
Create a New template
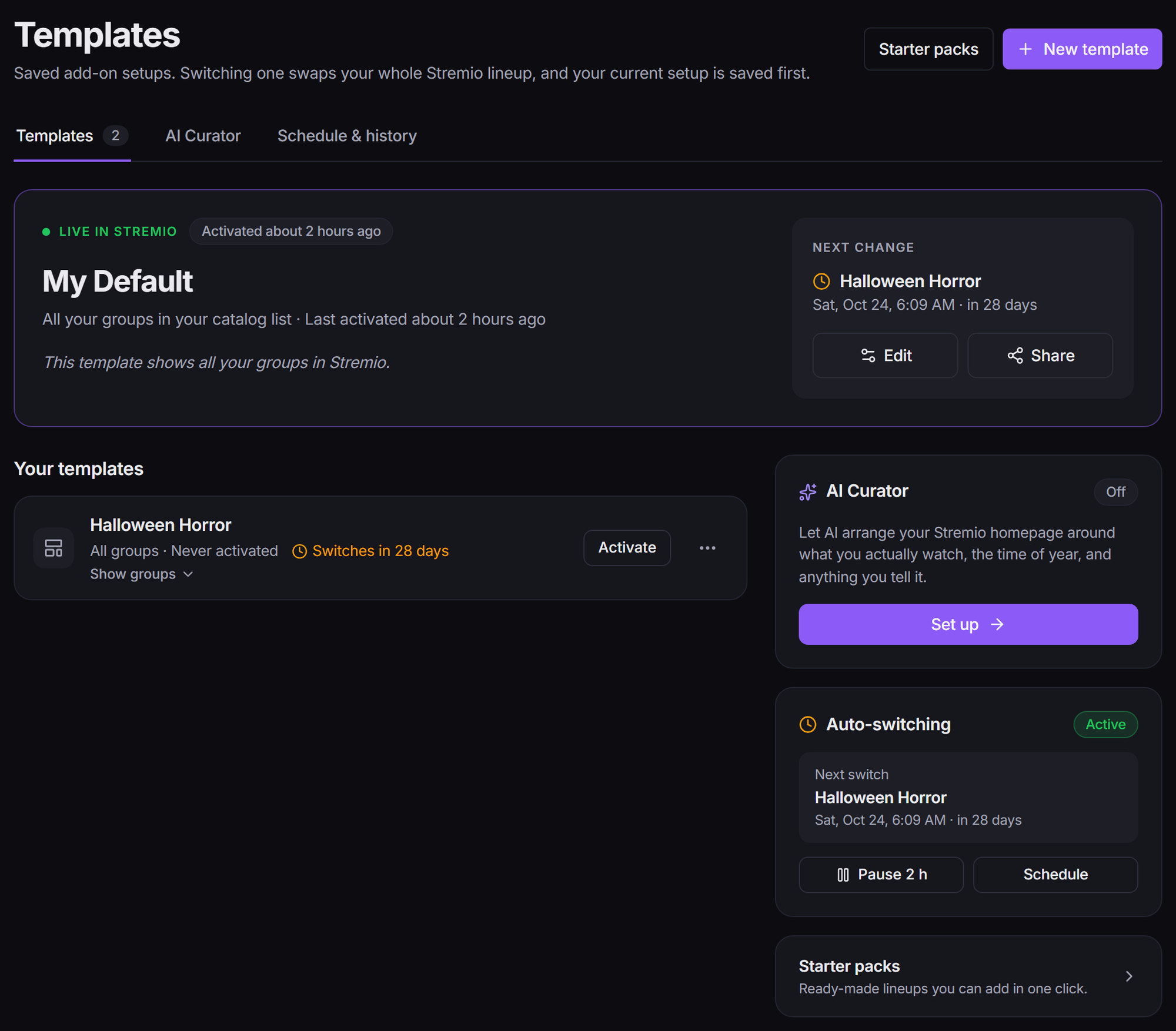coord(1082,49)
